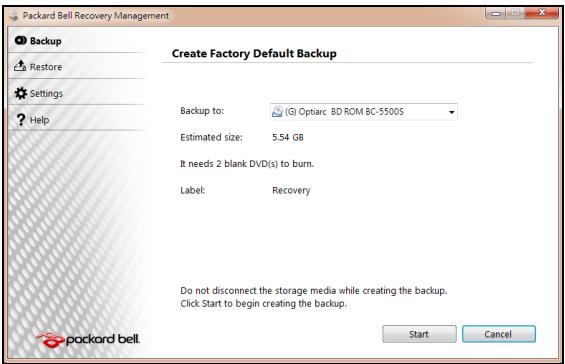
Task: Click the Recovery Management title bar app icon
Action: tap(14, 16)
